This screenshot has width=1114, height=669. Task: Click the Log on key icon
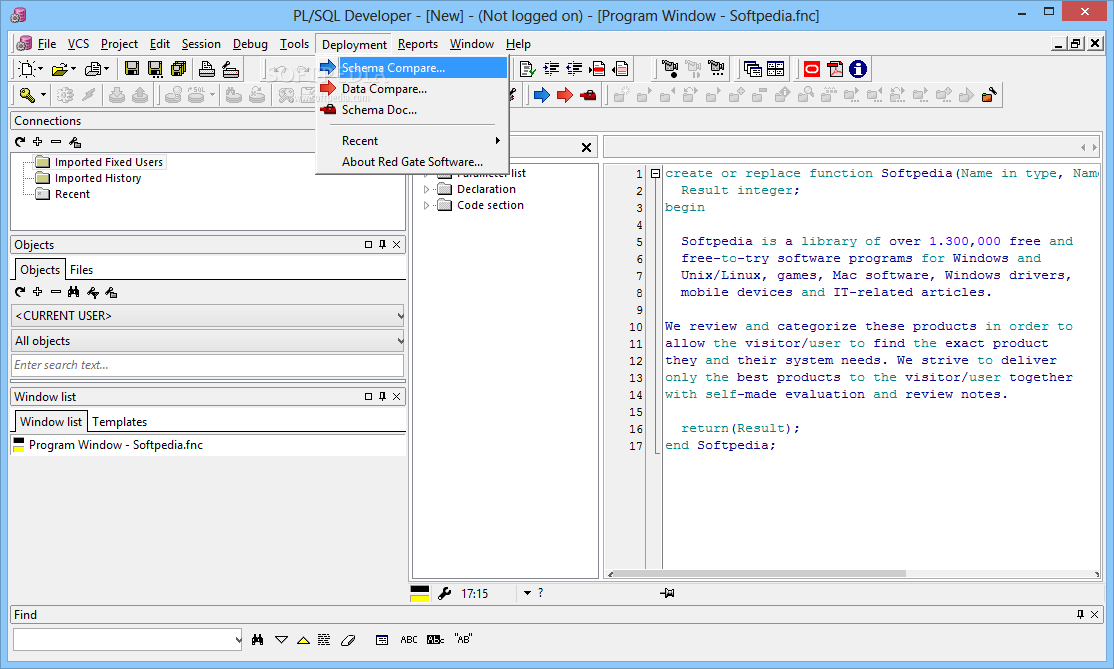(26, 94)
